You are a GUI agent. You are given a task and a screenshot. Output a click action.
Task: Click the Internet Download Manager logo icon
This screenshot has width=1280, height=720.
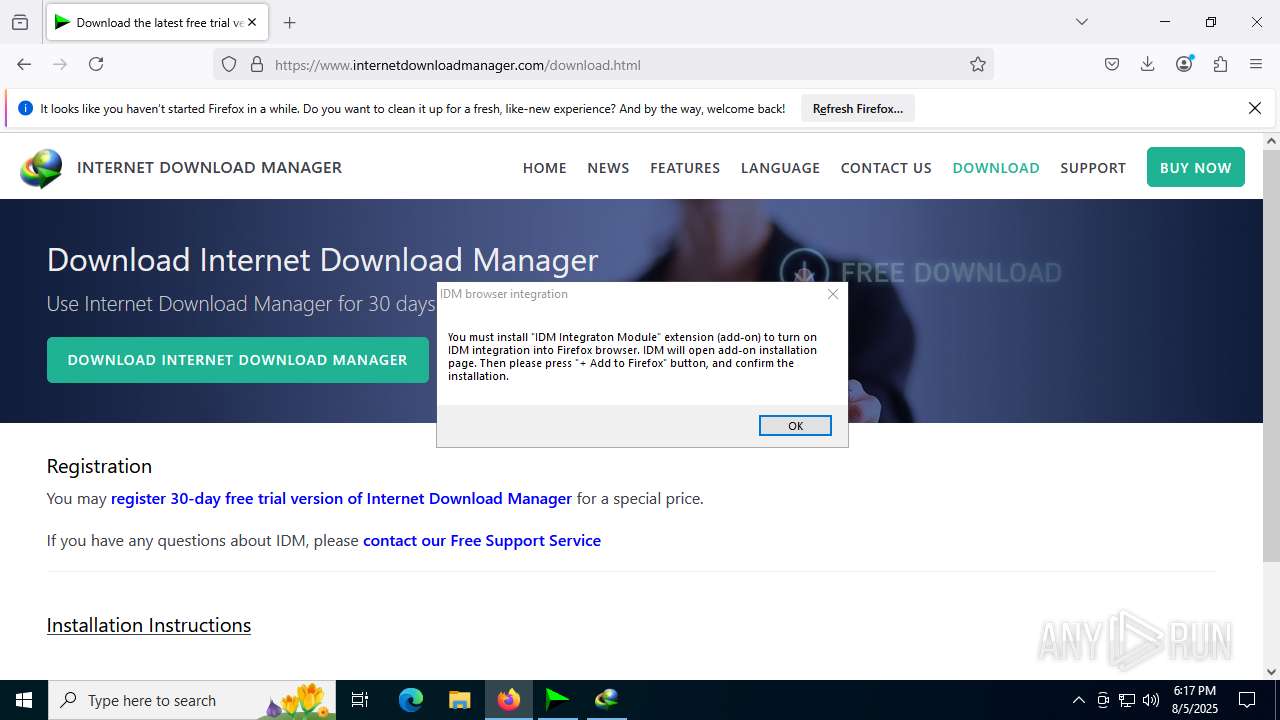point(41,168)
